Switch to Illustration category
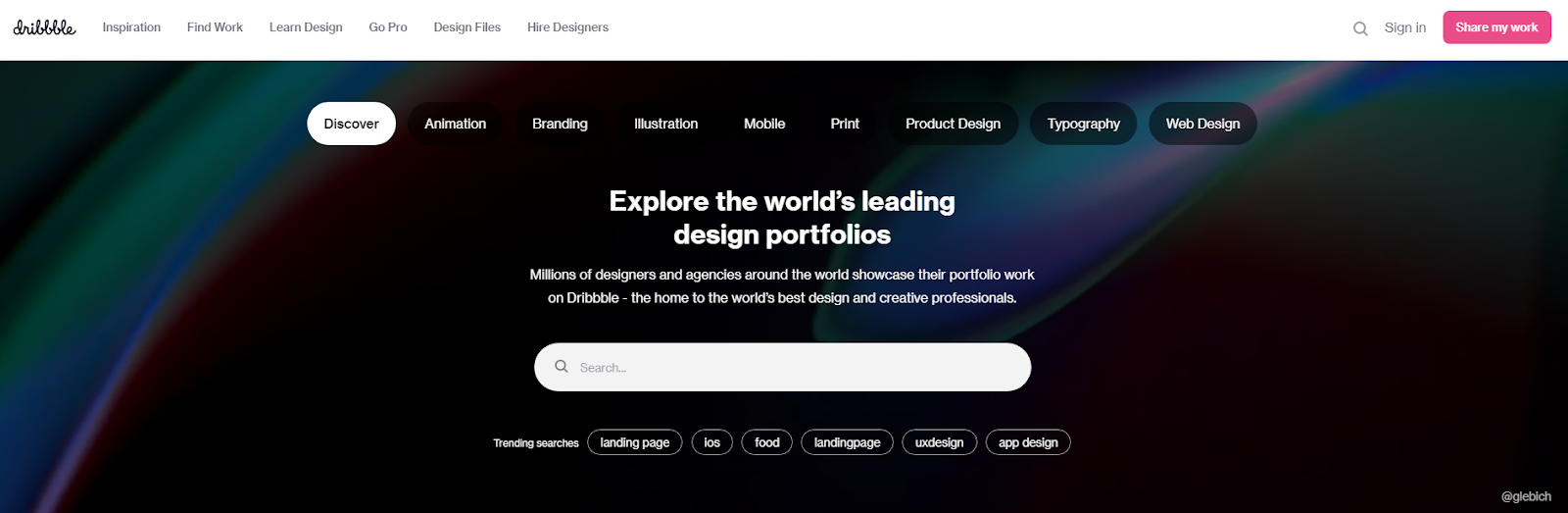The image size is (1568, 513). click(665, 124)
